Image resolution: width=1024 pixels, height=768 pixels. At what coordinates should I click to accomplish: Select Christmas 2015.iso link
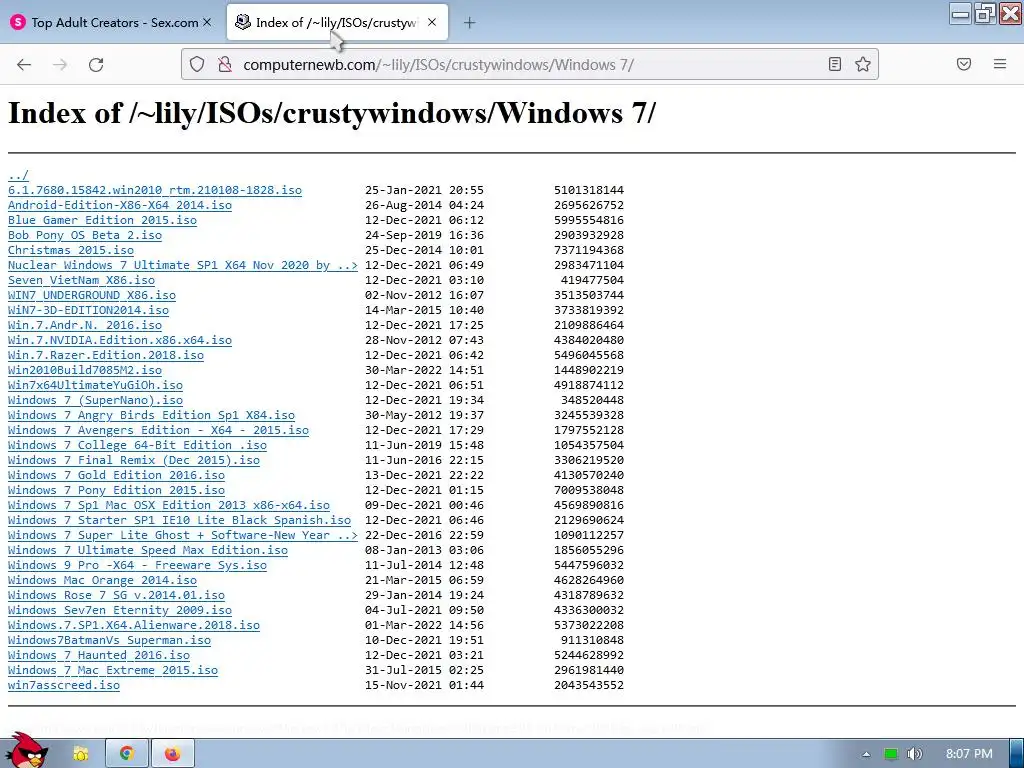71,250
